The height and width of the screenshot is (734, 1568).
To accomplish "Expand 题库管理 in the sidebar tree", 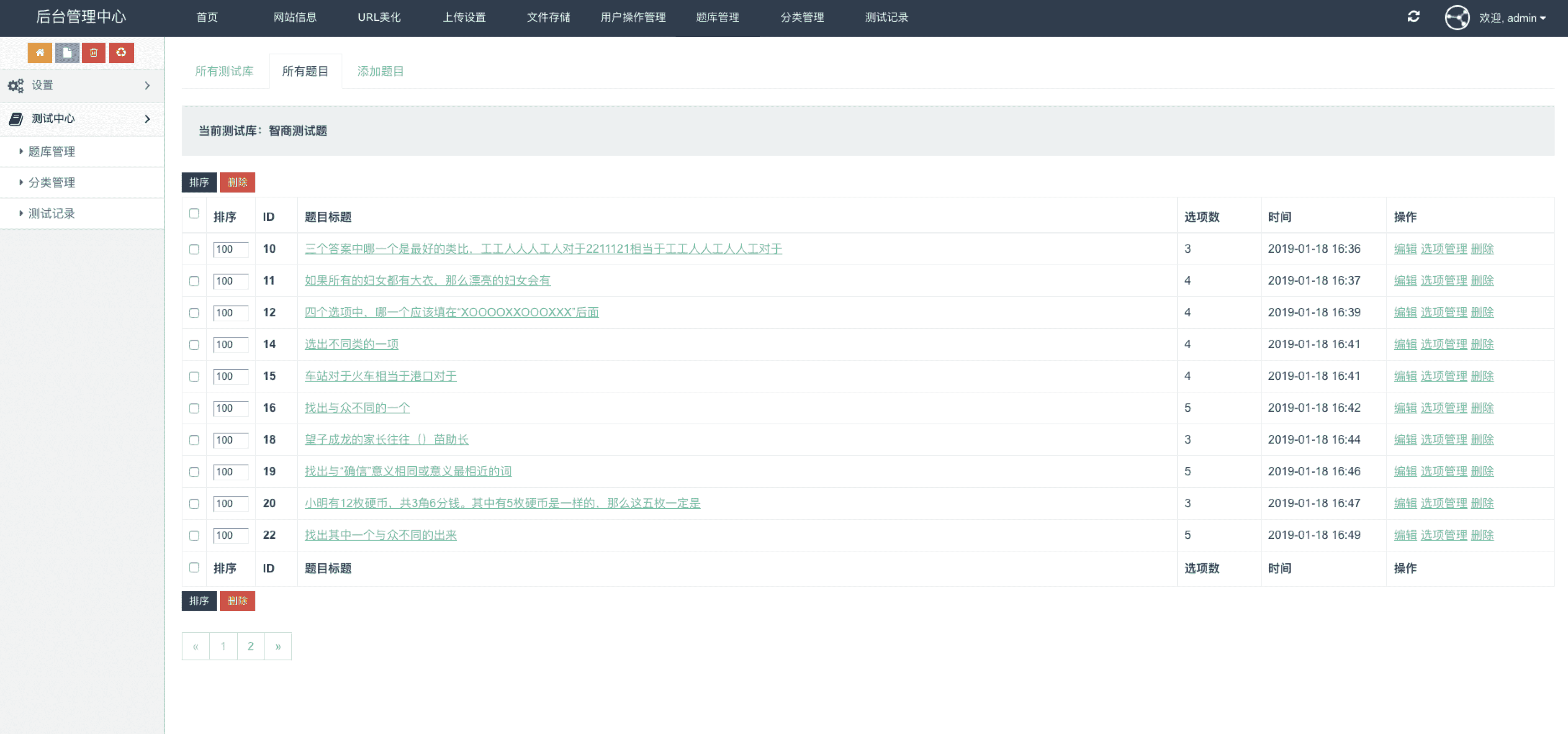I will pos(51,151).
